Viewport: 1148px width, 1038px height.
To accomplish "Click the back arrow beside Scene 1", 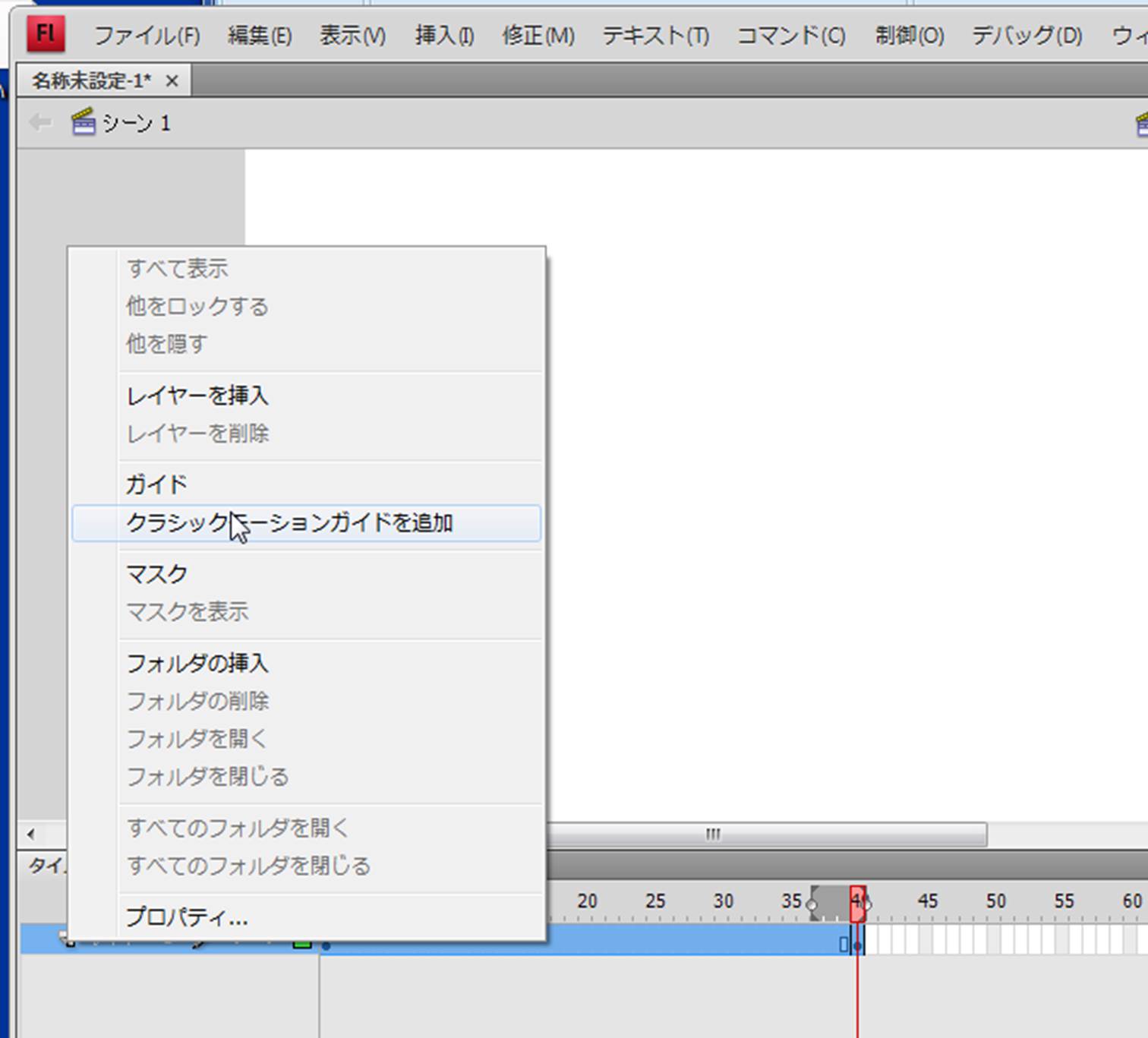I will point(39,122).
